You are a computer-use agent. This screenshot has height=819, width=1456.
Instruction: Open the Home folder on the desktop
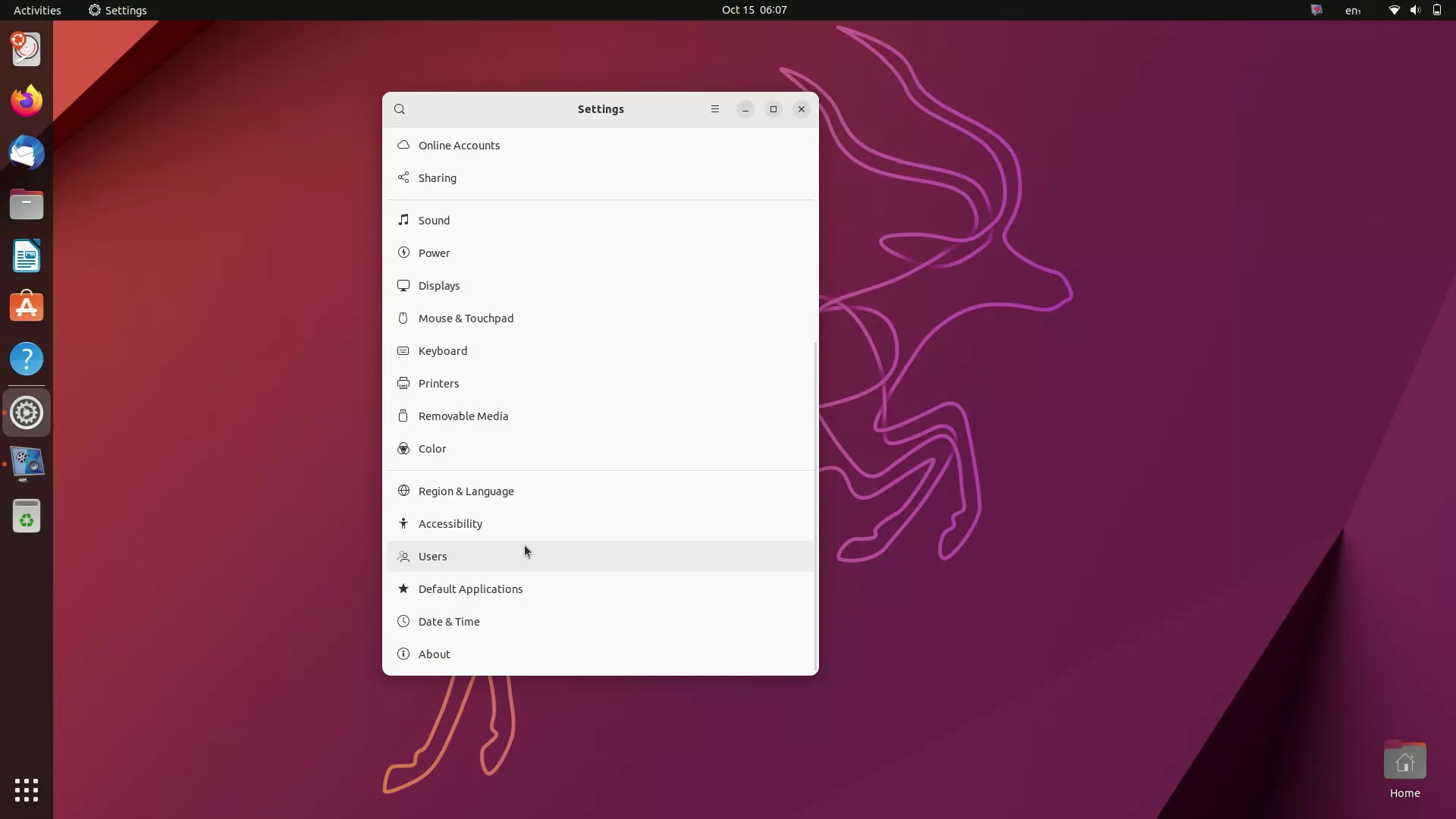(x=1404, y=761)
